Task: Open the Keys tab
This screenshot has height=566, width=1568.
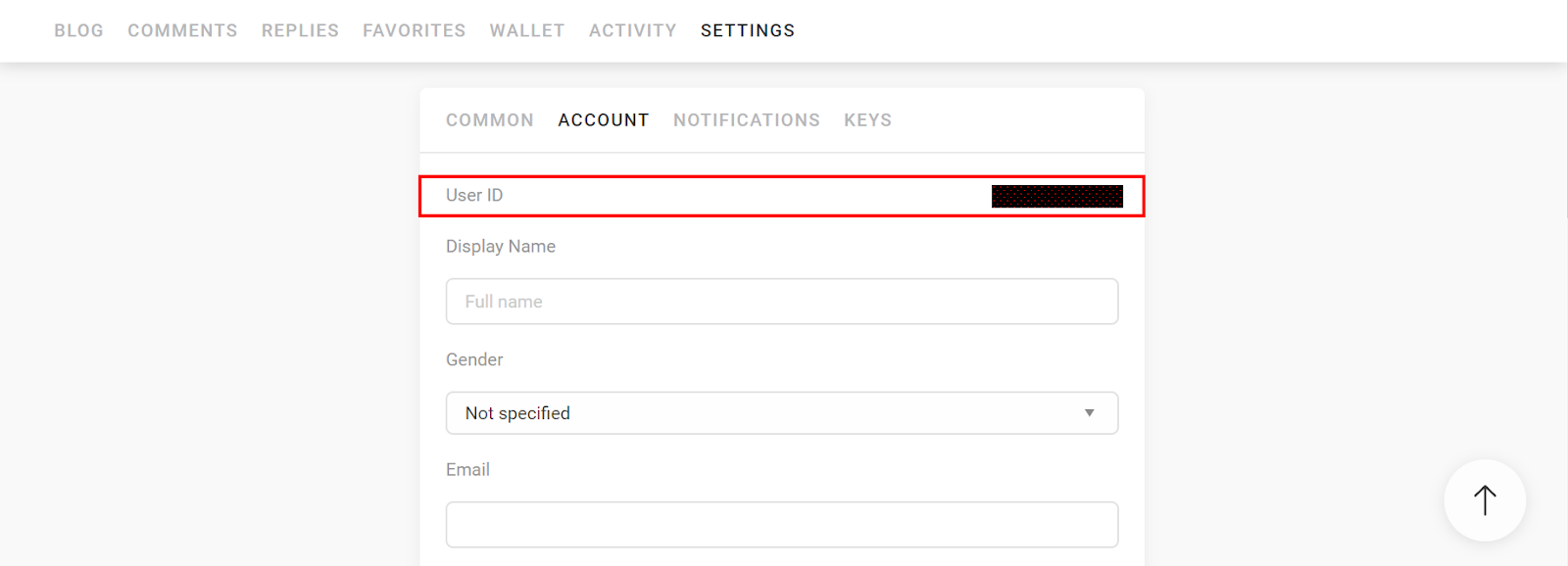Action: click(868, 120)
